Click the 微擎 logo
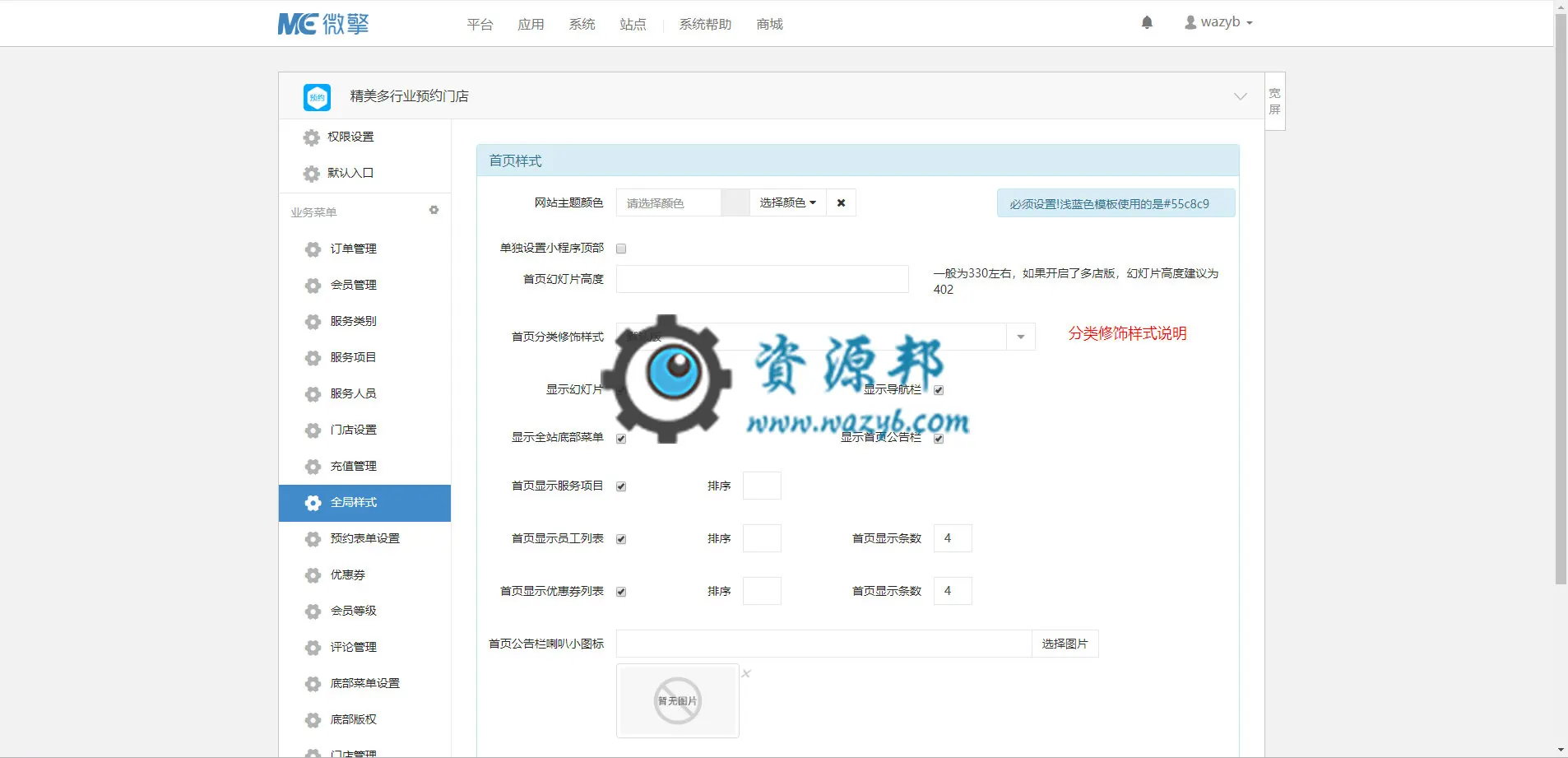The height and width of the screenshot is (758, 1568). [323, 24]
